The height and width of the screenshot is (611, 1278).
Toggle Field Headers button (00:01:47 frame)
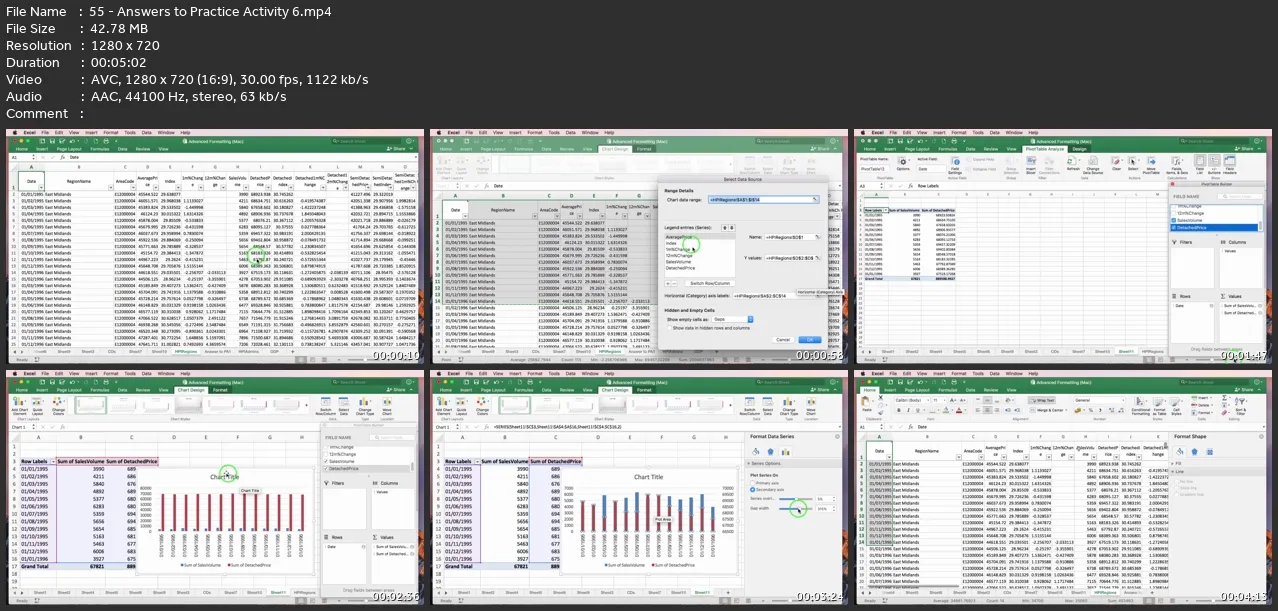pyautogui.click(x=1229, y=162)
